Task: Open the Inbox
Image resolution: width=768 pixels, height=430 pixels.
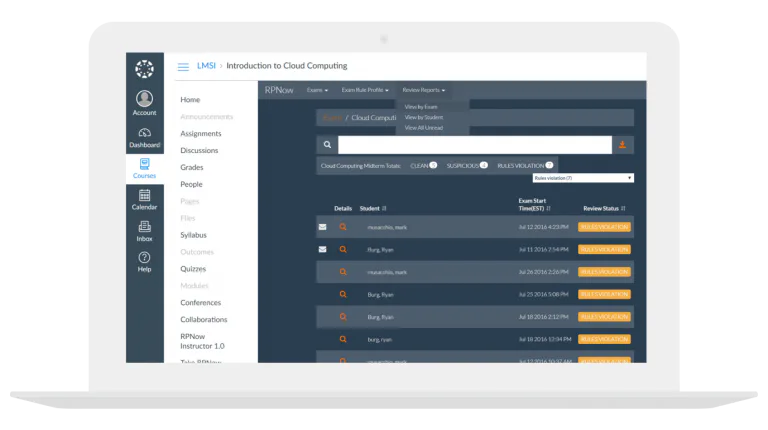Action: (144, 231)
